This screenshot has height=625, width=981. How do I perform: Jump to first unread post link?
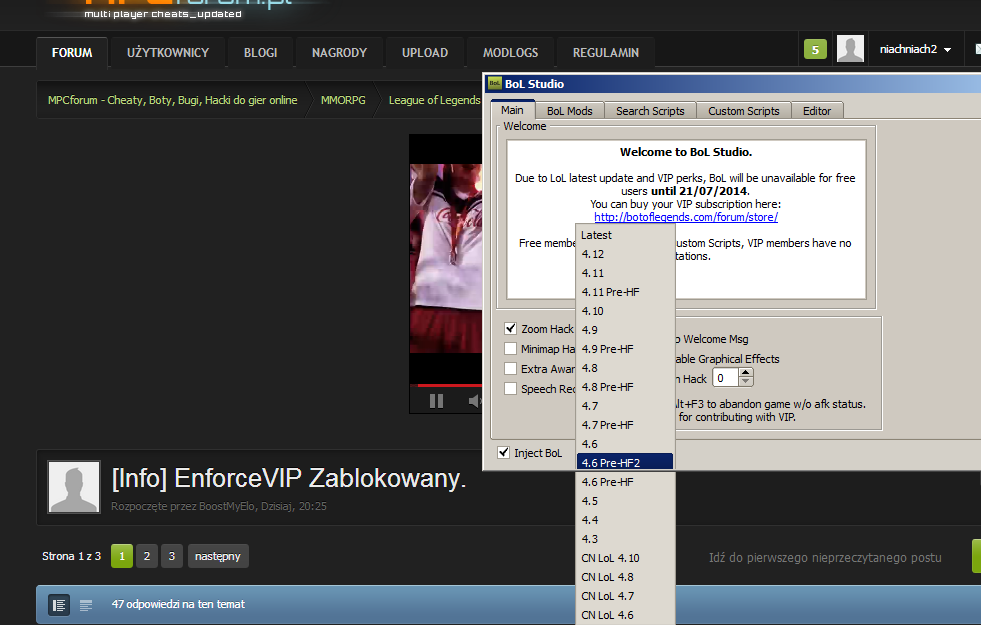point(825,557)
